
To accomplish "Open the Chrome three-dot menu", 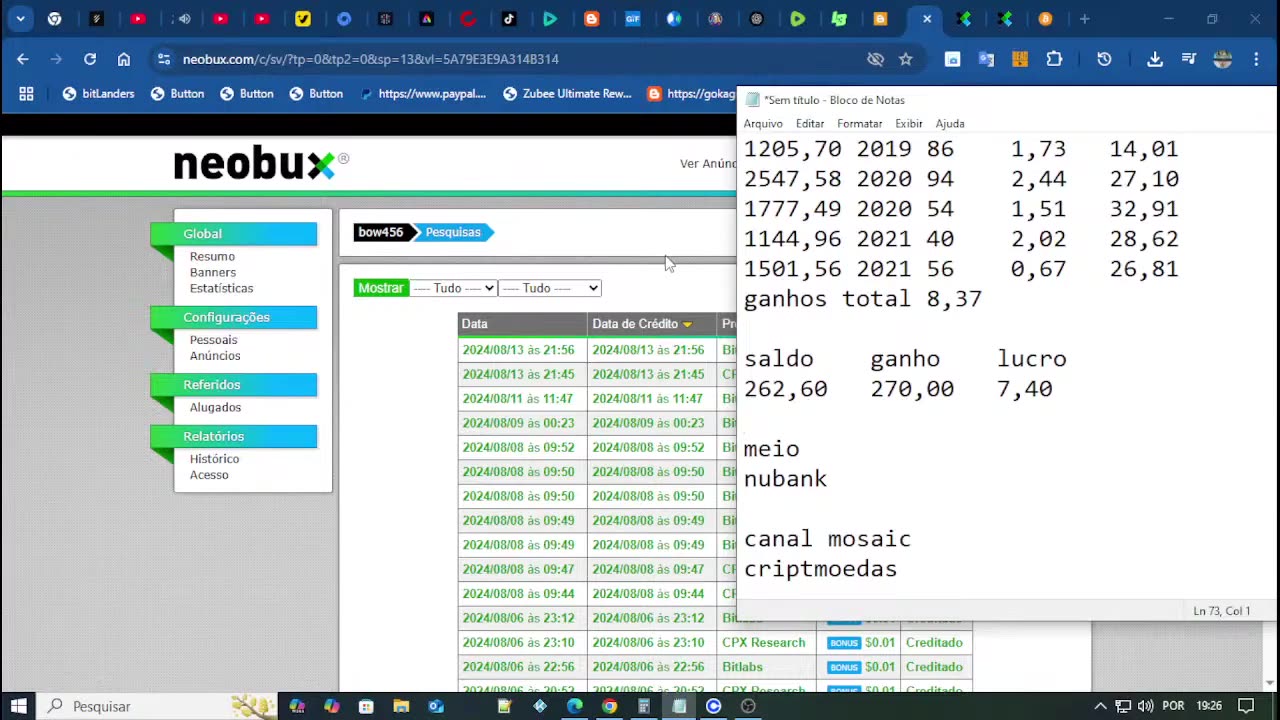I will [x=1256, y=59].
